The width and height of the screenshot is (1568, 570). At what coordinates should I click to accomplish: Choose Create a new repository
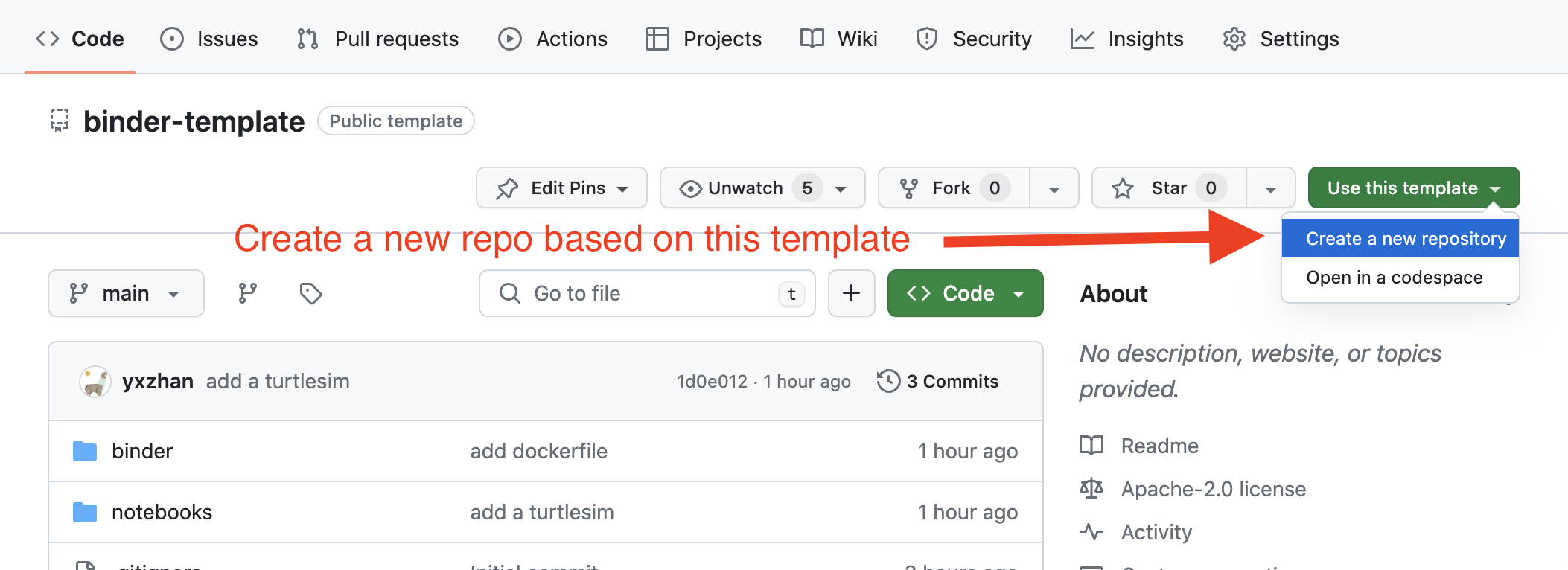[x=1400, y=238]
